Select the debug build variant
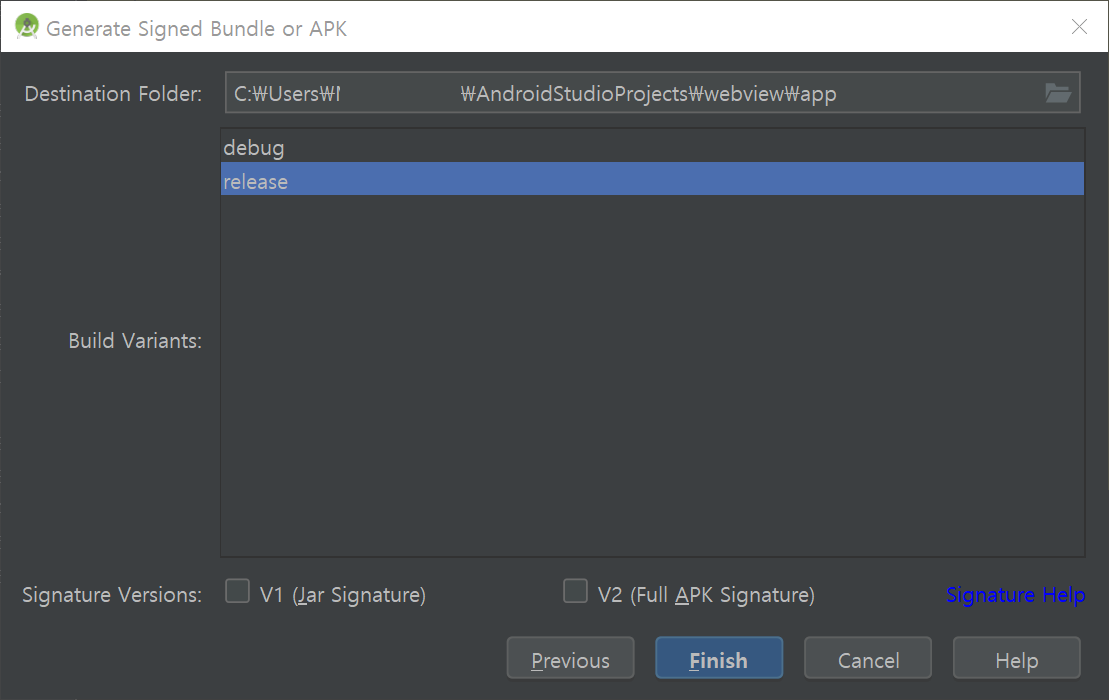 click(652, 147)
